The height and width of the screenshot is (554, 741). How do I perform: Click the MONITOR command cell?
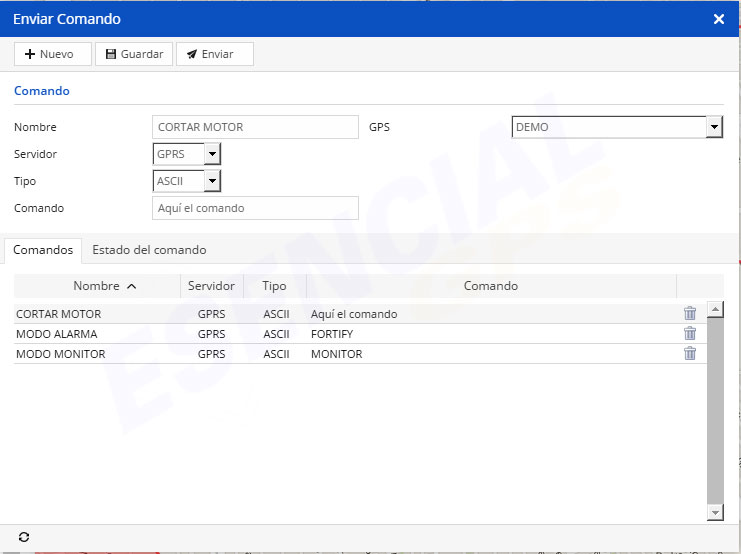(336, 354)
